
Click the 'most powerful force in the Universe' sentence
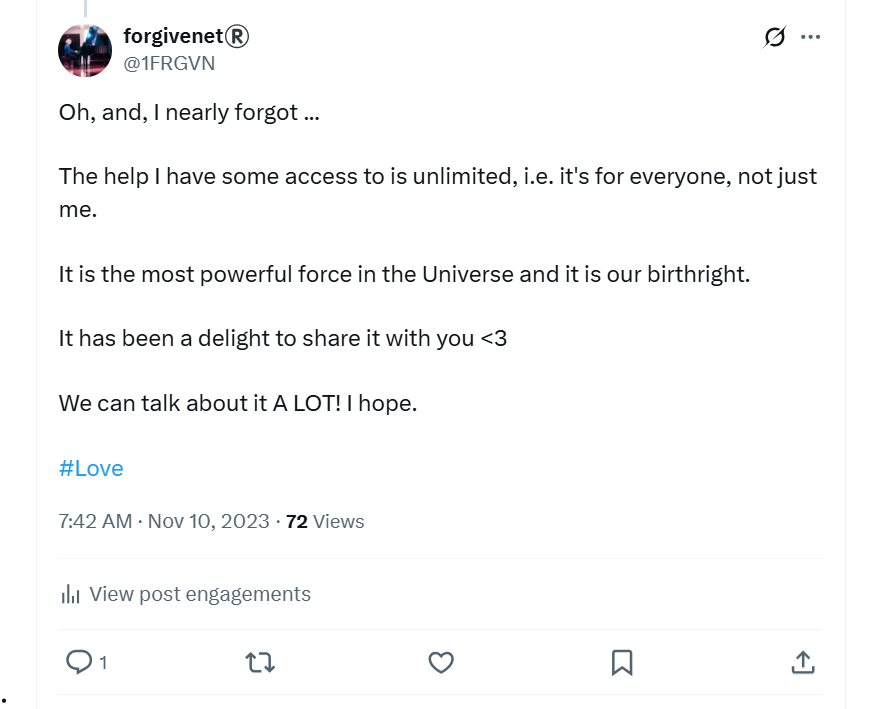pyautogui.click(x=404, y=275)
